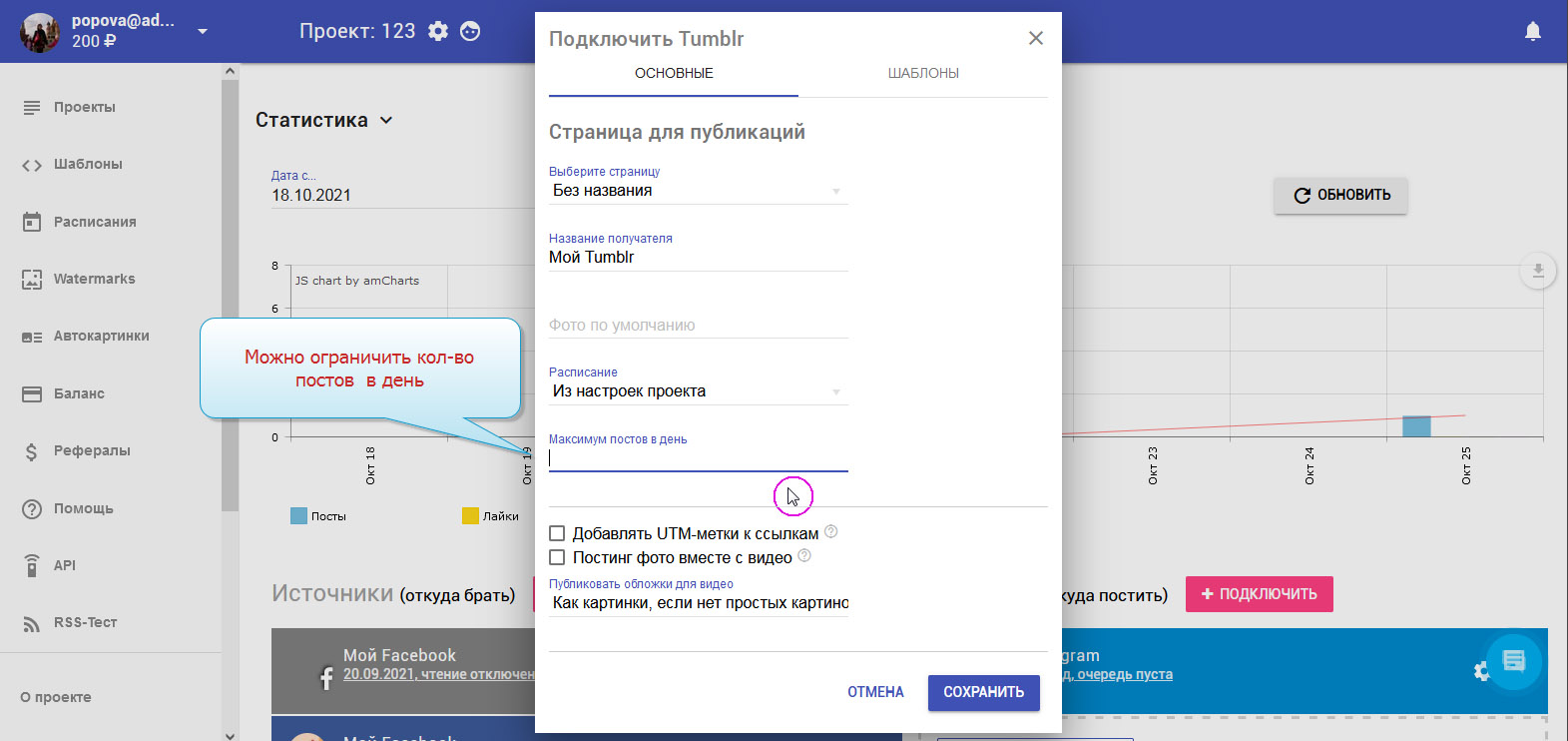This screenshot has width=1568, height=741.
Task: Click the RSS-Тест feed icon
Action: 32,623
